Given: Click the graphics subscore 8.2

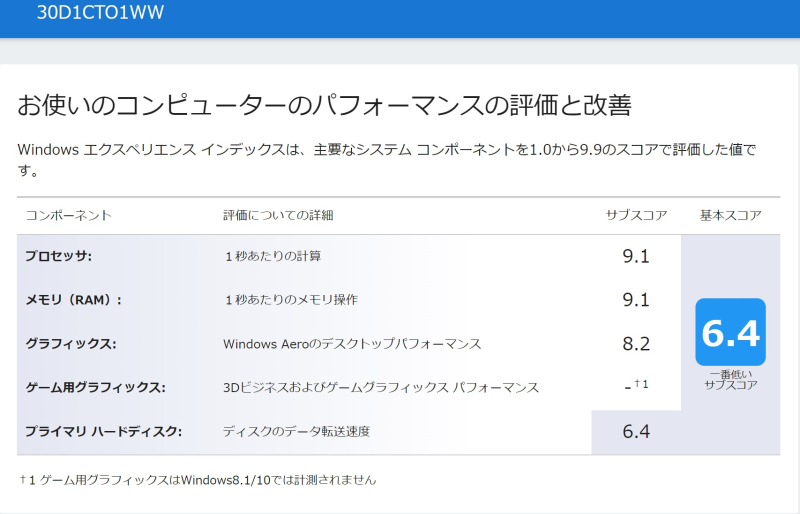Looking at the screenshot, I should pyautogui.click(x=636, y=344).
